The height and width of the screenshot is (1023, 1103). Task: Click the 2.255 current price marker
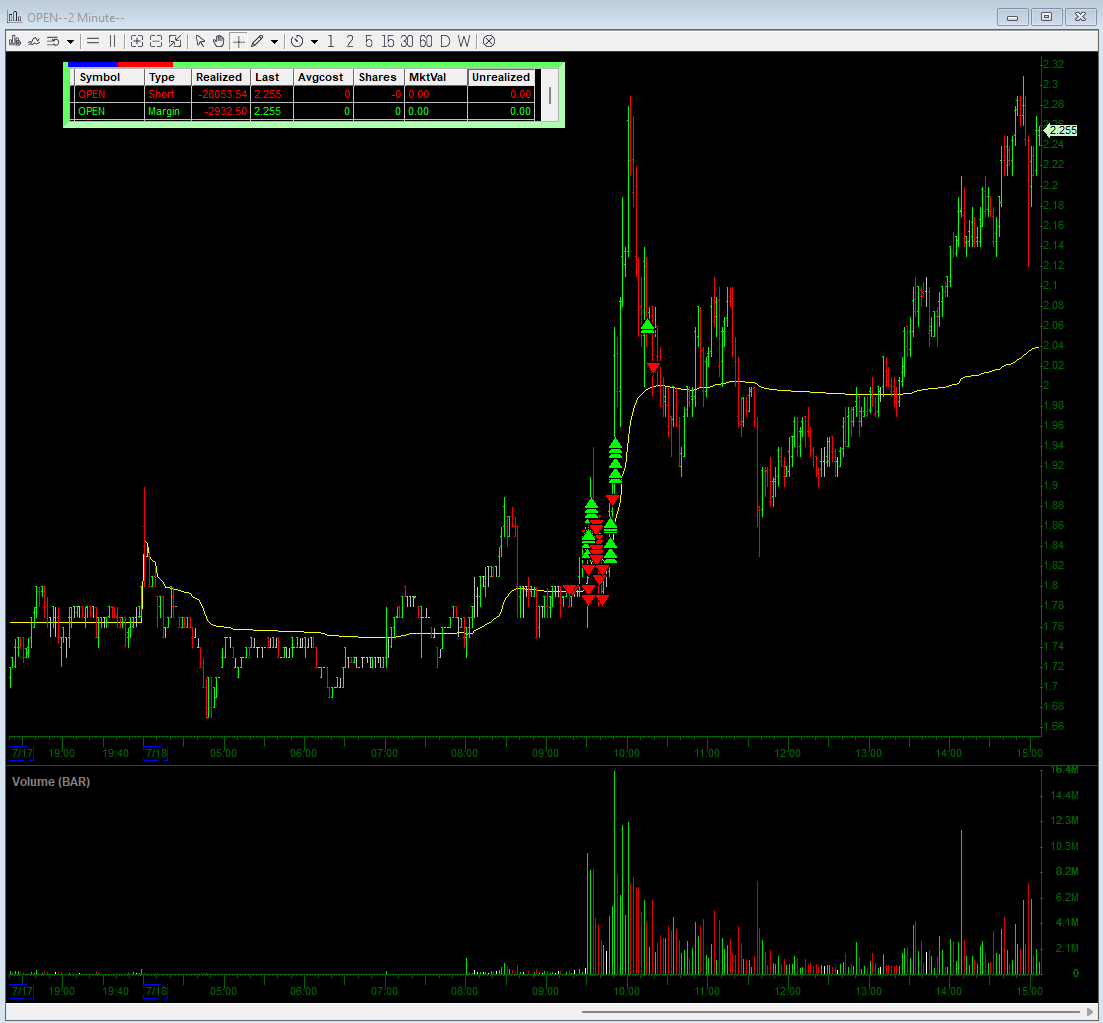(x=1060, y=130)
